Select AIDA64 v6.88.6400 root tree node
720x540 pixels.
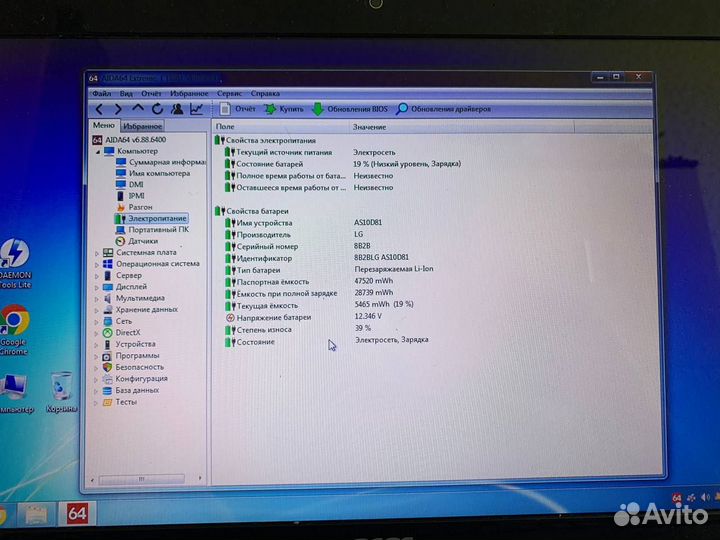tap(129, 140)
